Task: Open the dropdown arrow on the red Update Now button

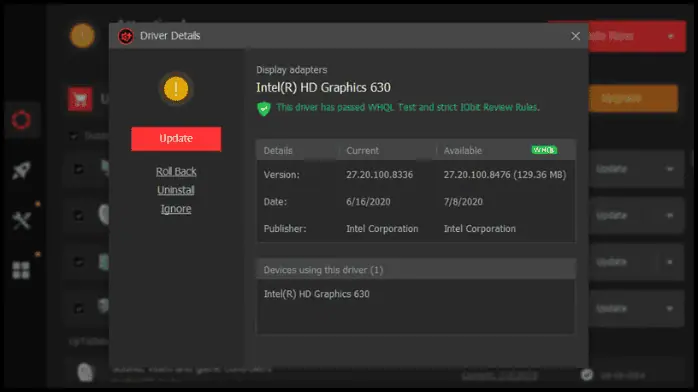Action: (671, 36)
